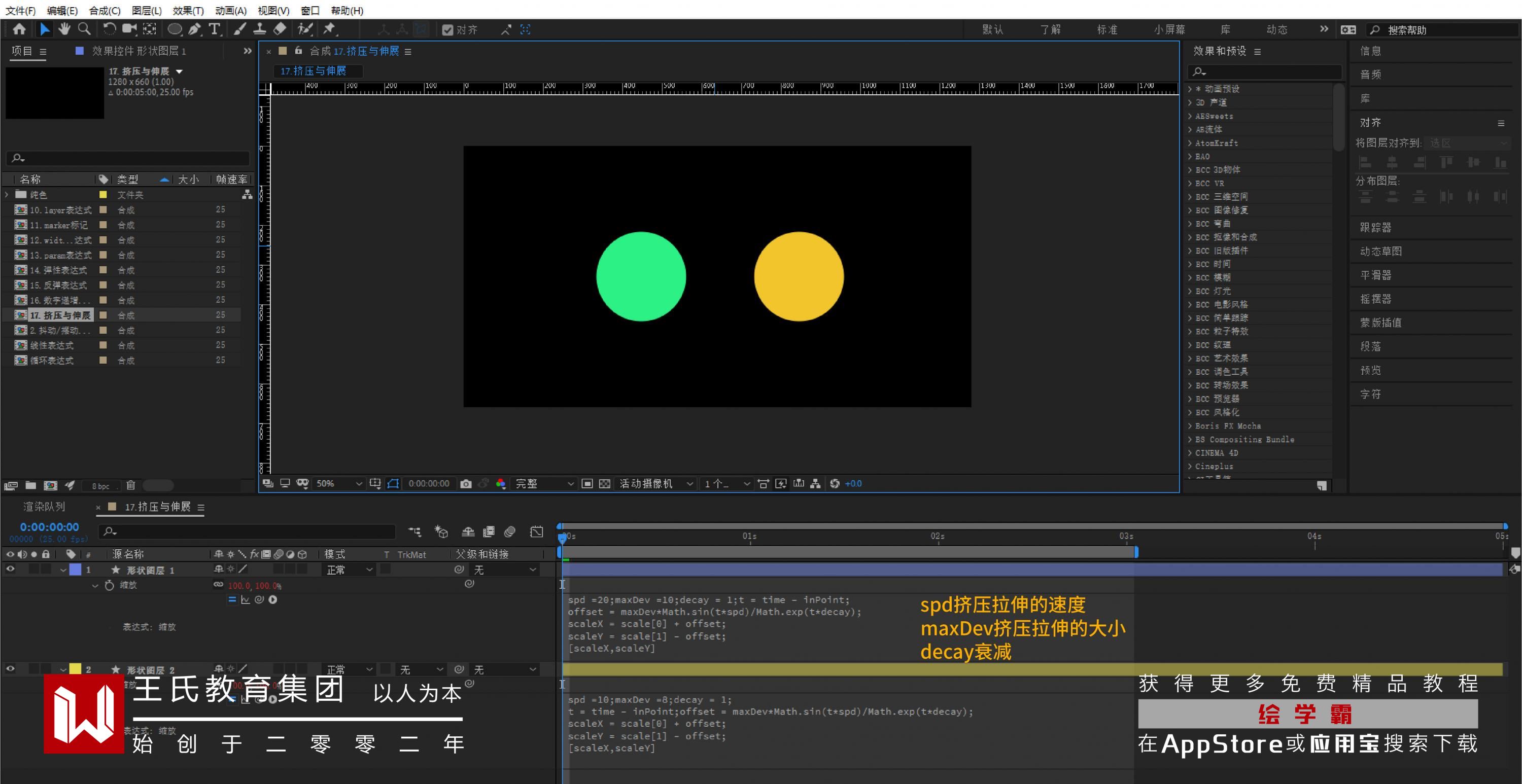
Task: Open the 完整 resolution dropdown
Action: [543, 484]
